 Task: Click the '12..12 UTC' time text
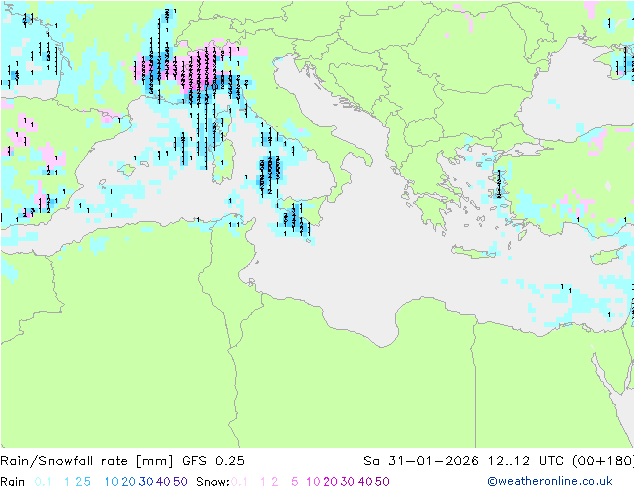click(526, 461)
